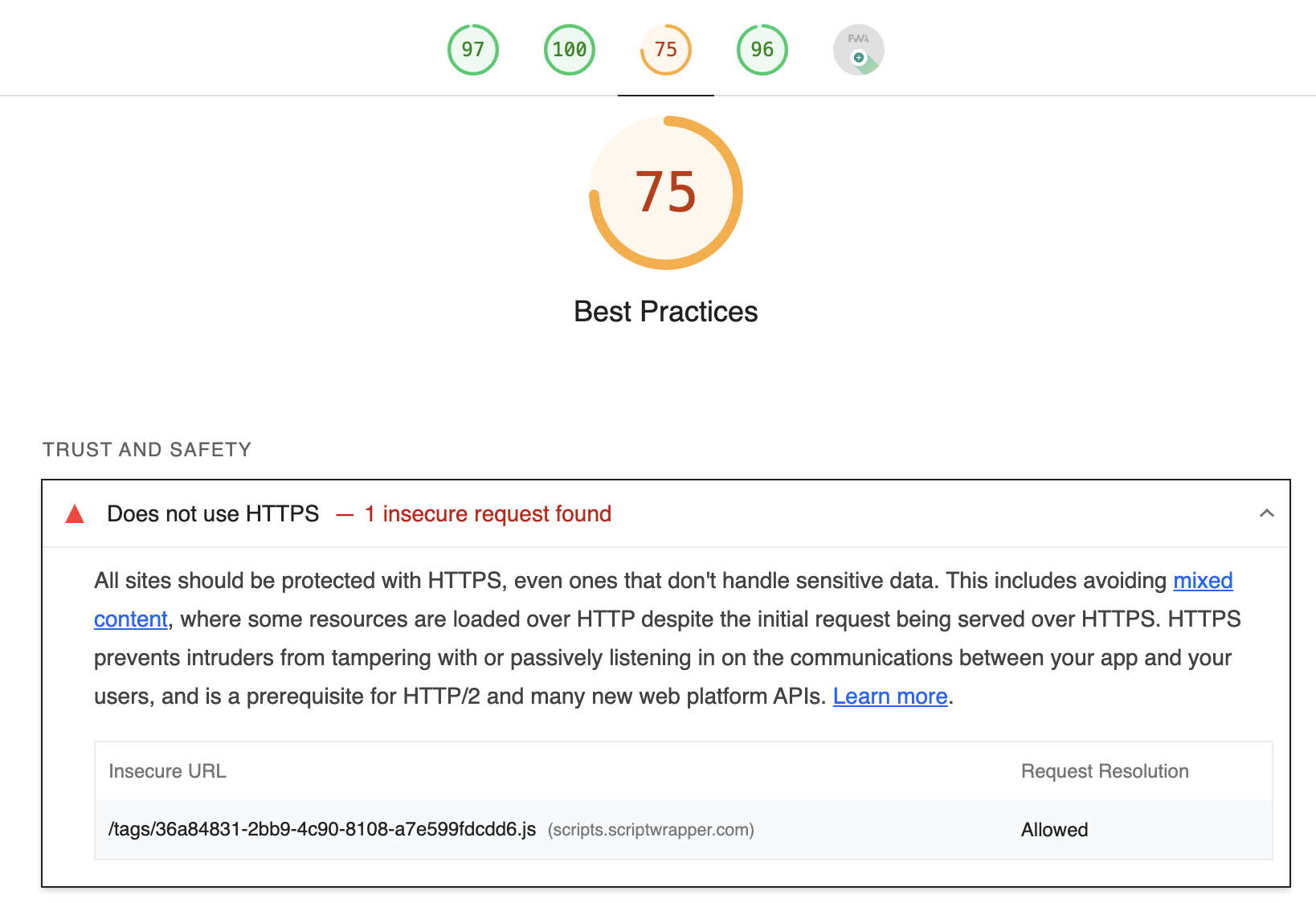Click the large 75 Best Practices gauge
The image size is (1316, 903).
coord(665,193)
